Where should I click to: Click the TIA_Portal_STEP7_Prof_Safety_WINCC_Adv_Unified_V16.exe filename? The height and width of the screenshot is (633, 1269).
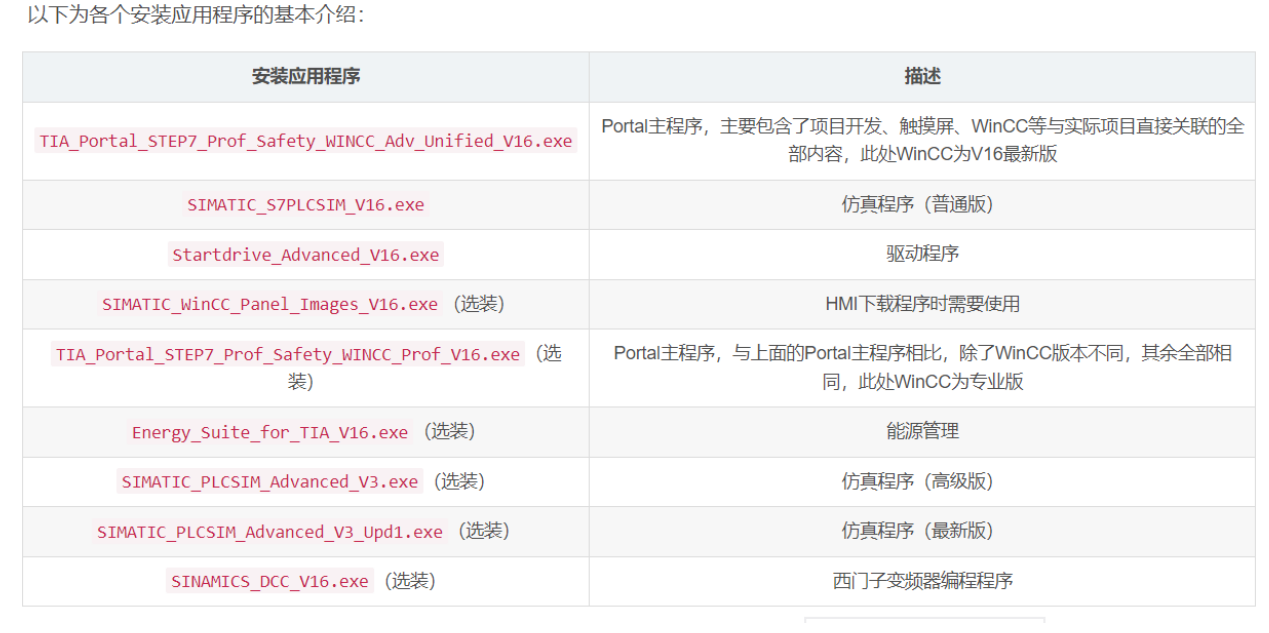[306, 141]
